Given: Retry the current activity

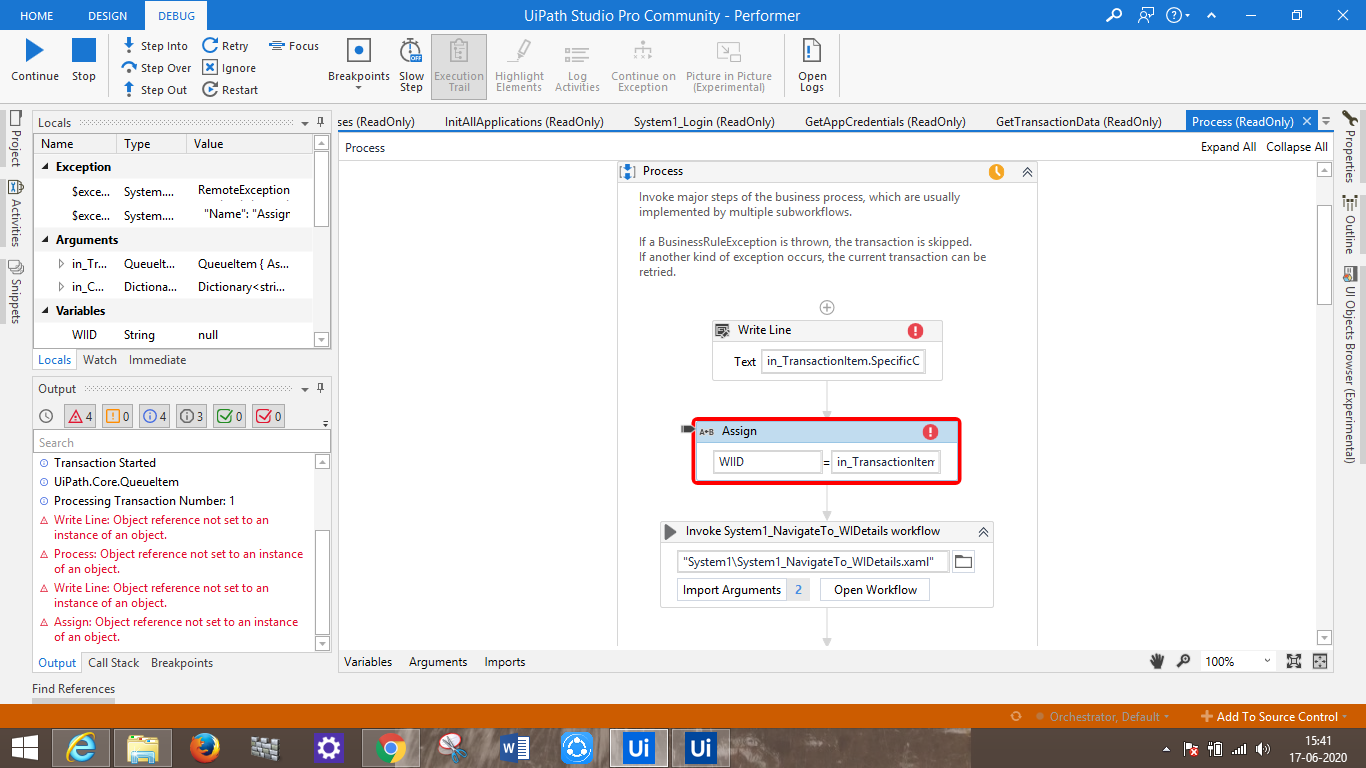Looking at the screenshot, I should tap(225, 46).
